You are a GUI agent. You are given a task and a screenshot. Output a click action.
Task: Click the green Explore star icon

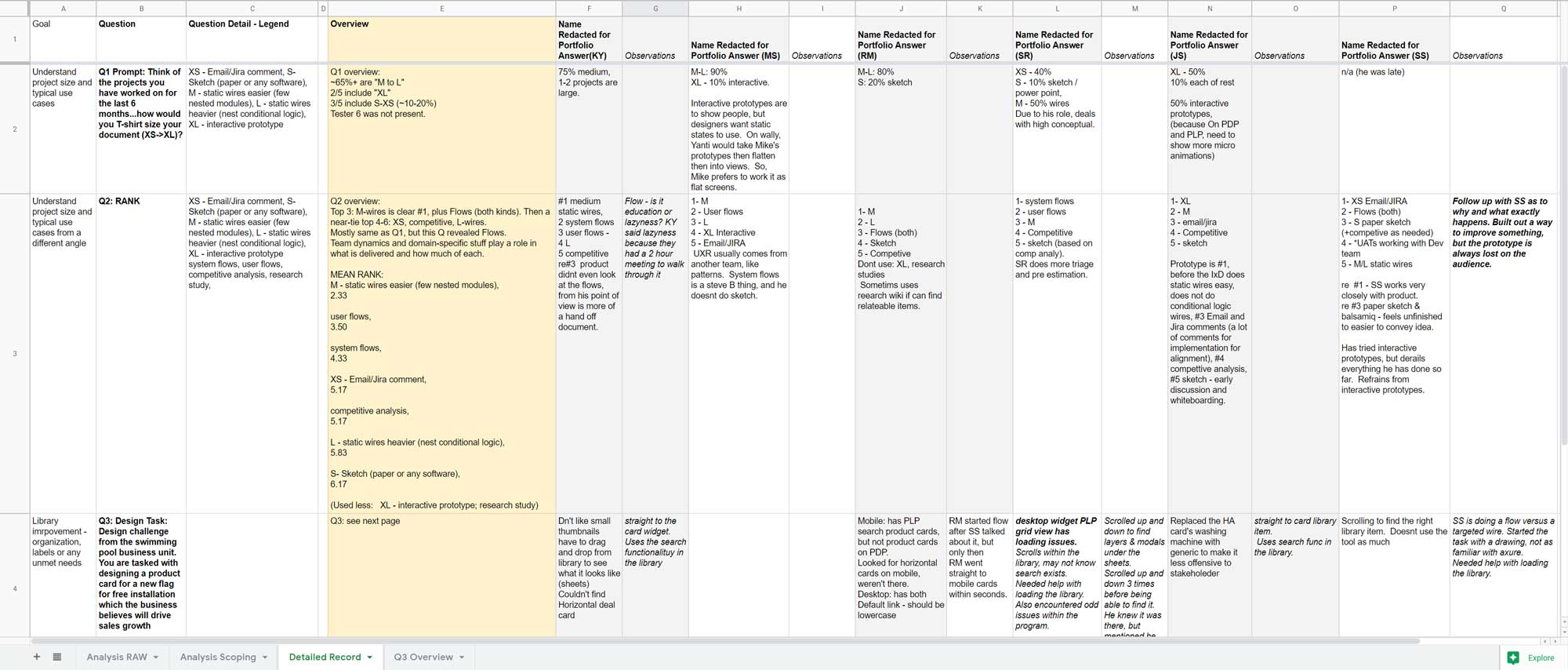pyautogui.click(x=1513, y=657)
